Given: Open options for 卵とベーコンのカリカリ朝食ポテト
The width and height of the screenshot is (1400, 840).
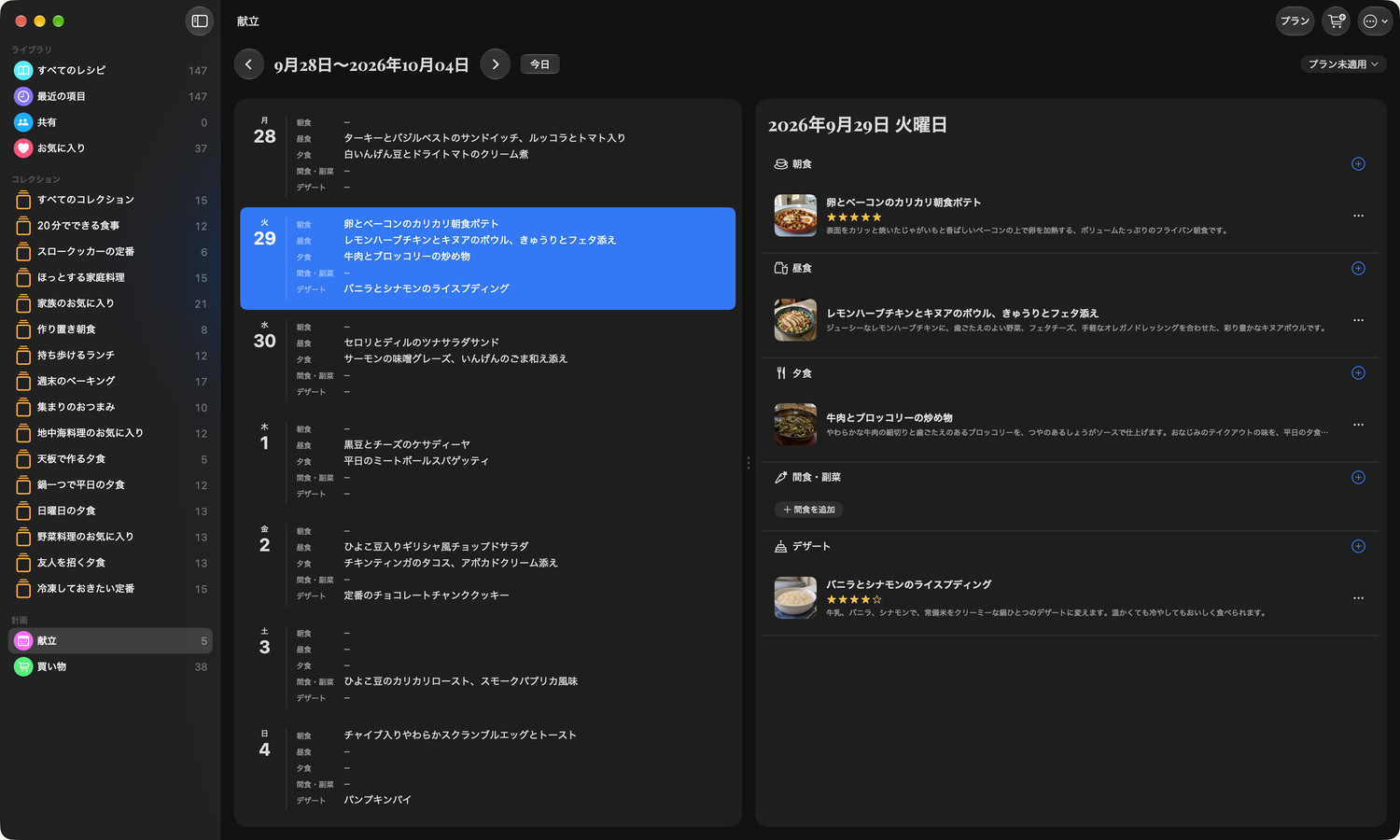Looking at the screenshot, I should coord(1358,216).
